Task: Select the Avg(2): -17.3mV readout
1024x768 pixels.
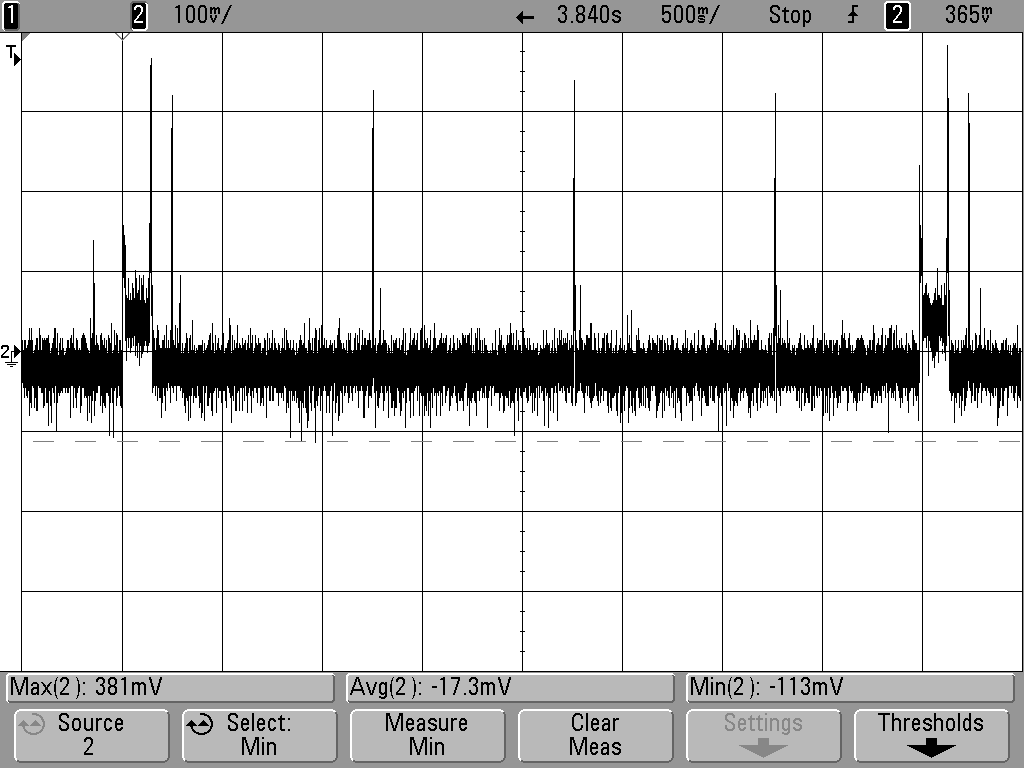Action: [x=510, y=687]
